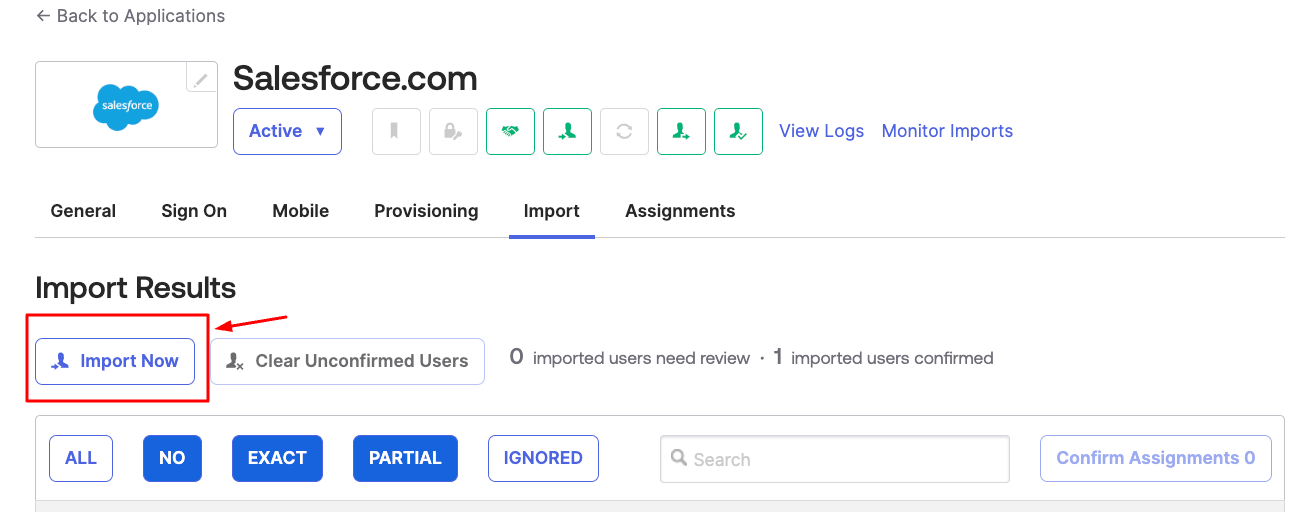Switch to the Provisioning tab
The image size is (1292, 512).
pyautogui.click(x=426, y=211)
